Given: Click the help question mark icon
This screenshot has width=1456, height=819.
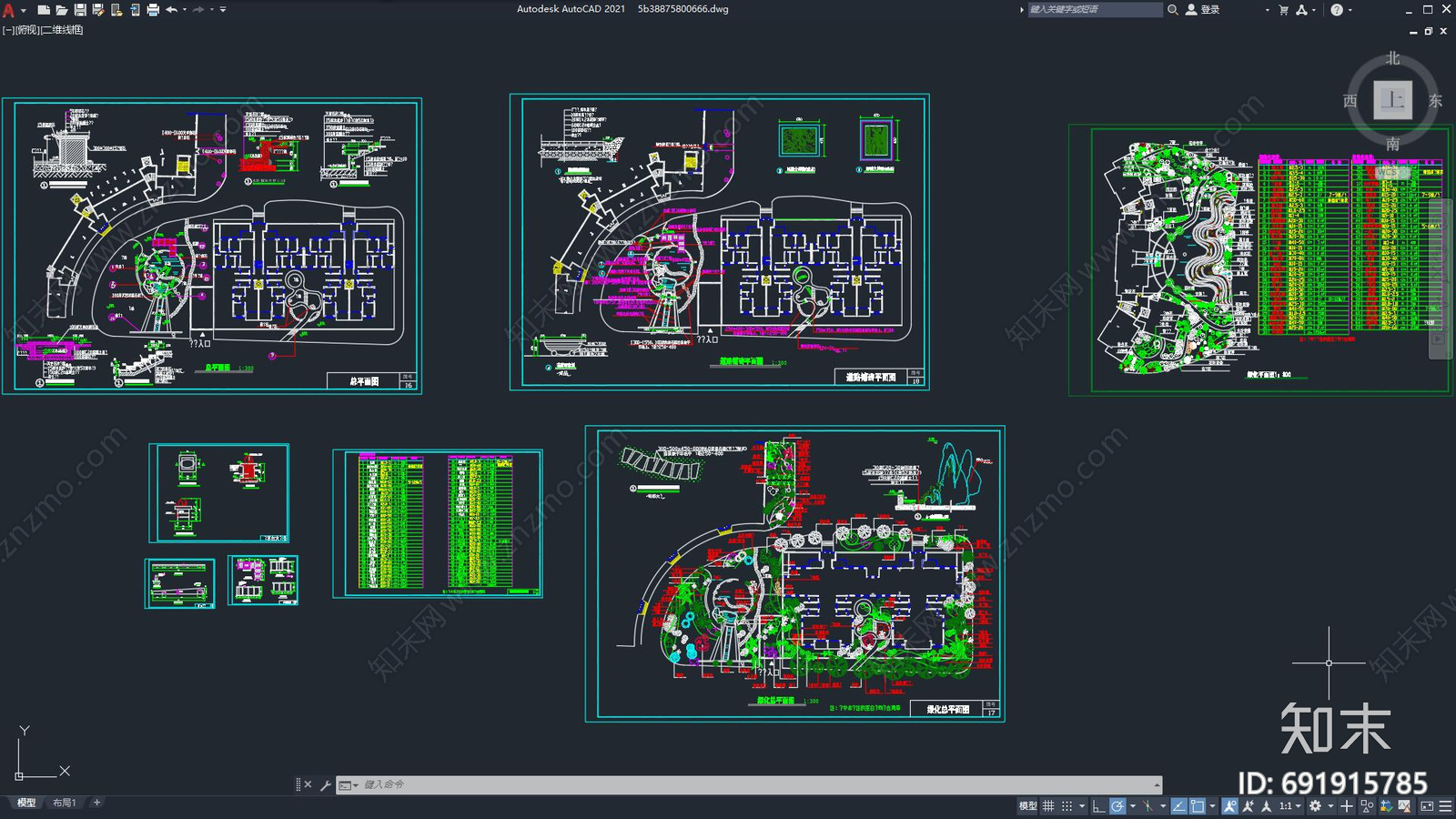Looking at the screenshot, I should pyautogui.click(x=1336, y=10).
